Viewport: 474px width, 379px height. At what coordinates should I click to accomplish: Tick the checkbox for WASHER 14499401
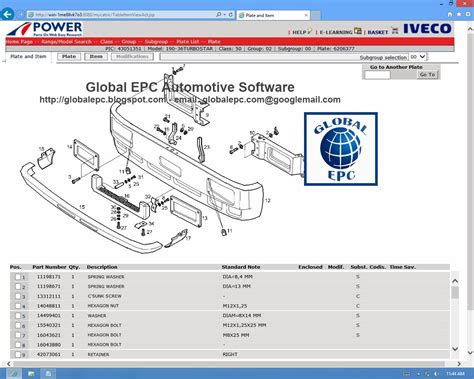click(x=18, y=315)
